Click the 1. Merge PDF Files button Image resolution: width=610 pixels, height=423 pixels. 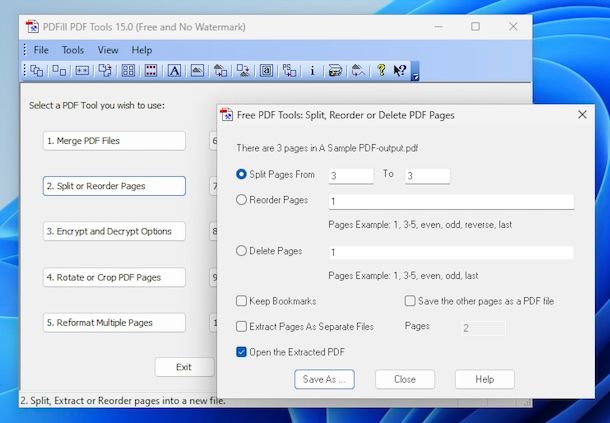click(114, 140)
